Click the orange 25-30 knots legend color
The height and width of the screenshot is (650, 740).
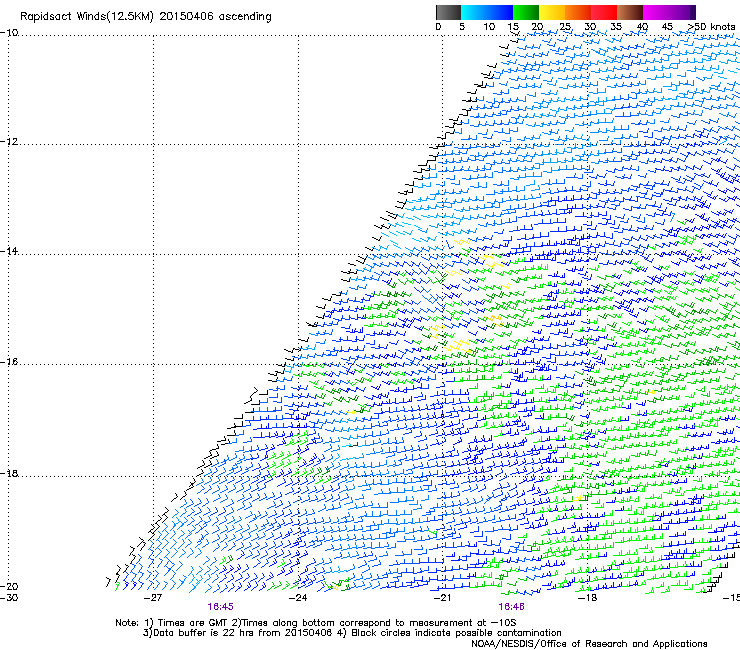coord(578,12)
